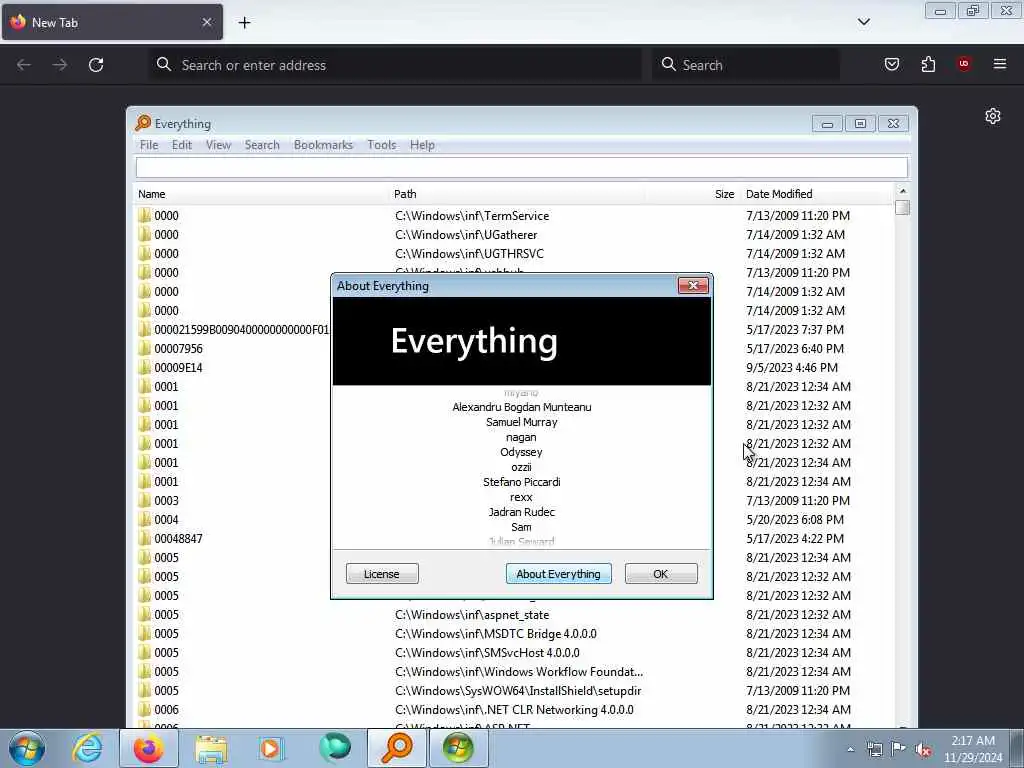The image size is (1024, 768).
Task: Open the Firefox extensions puzzle icon
Action: click(928, 64)
